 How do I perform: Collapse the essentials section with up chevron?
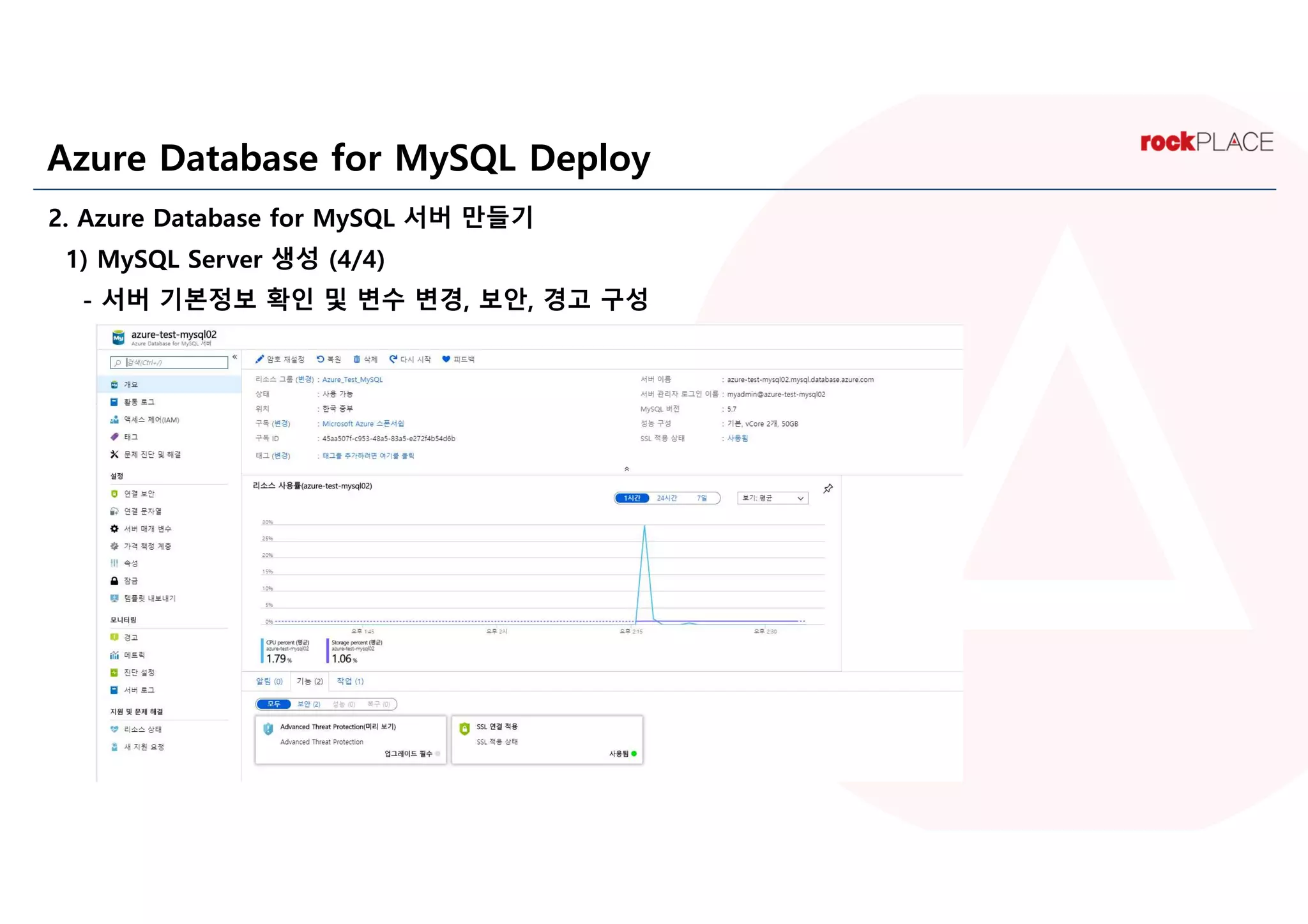[x=627, y=469]
